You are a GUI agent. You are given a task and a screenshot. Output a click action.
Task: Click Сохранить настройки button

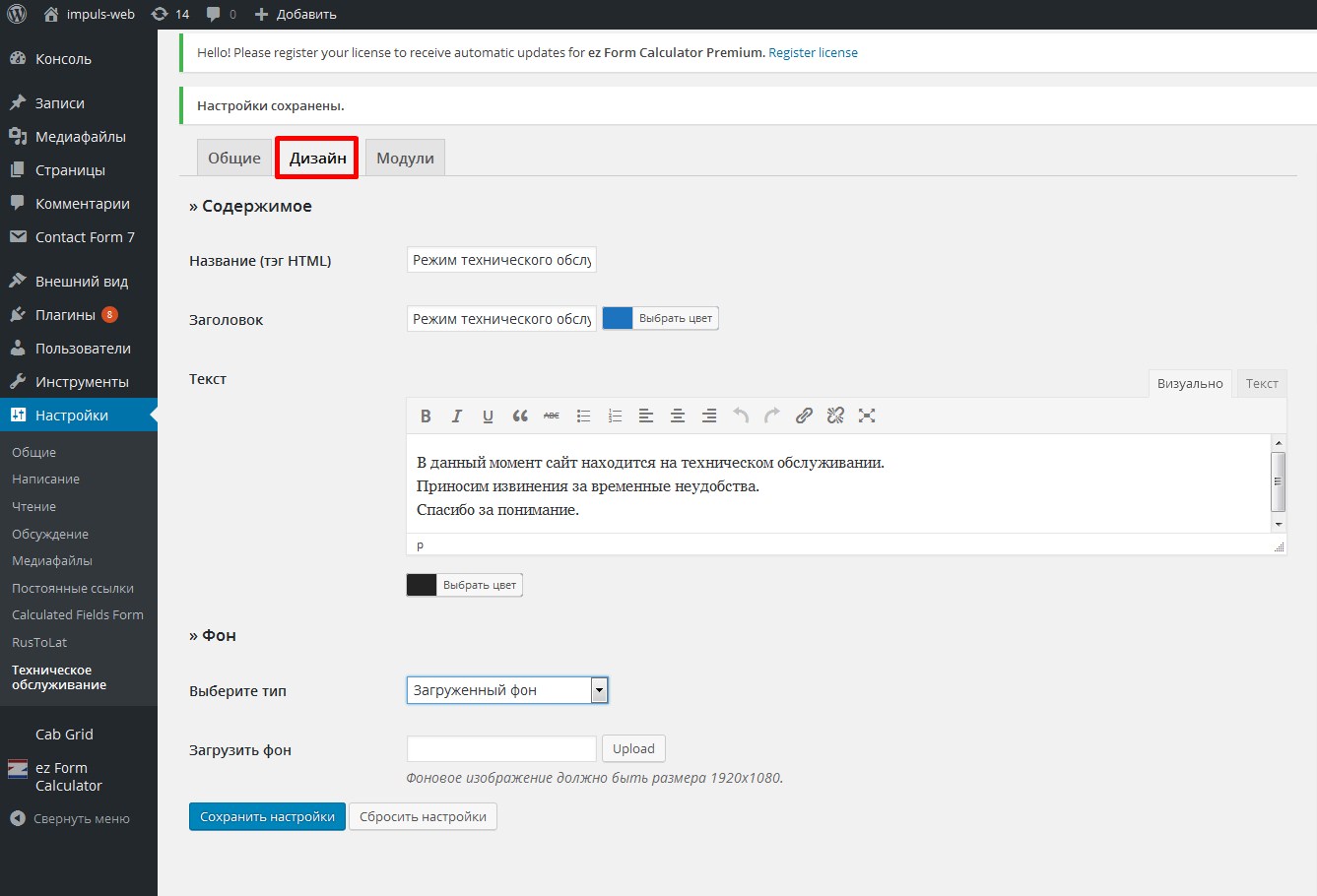(267, 816)
